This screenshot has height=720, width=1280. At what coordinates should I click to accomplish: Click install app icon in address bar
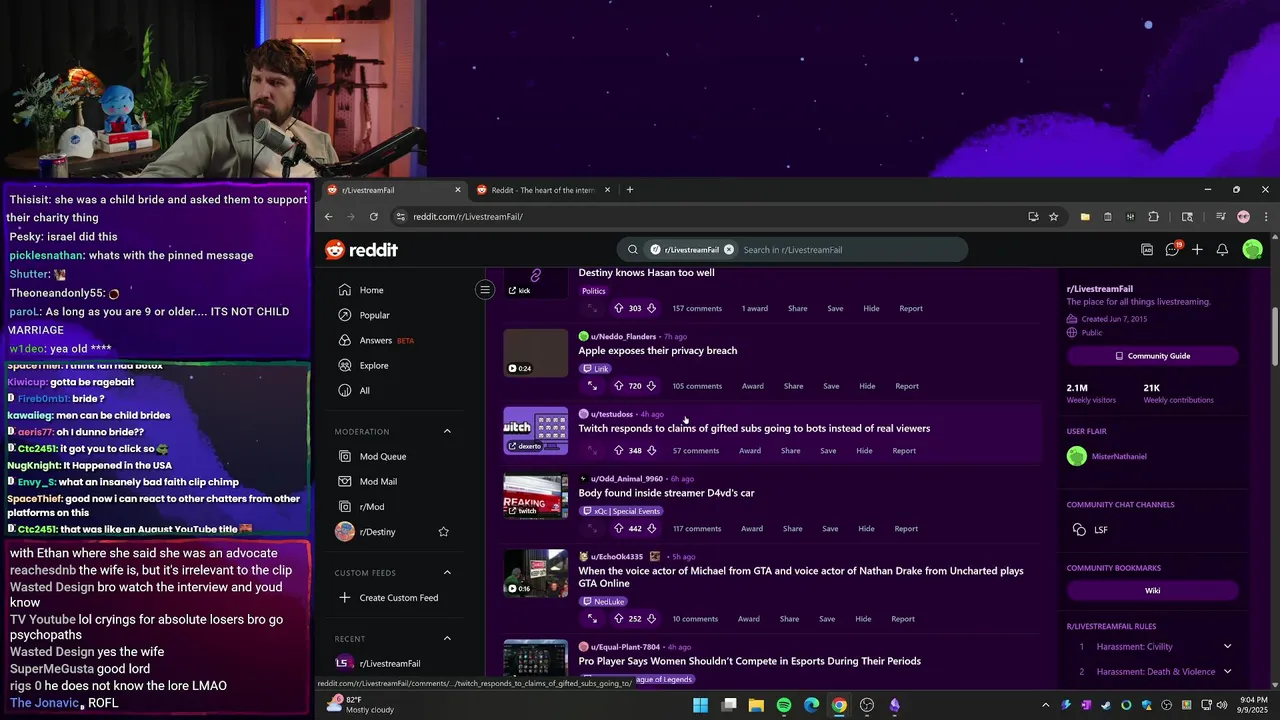(x=1033, y=217)
